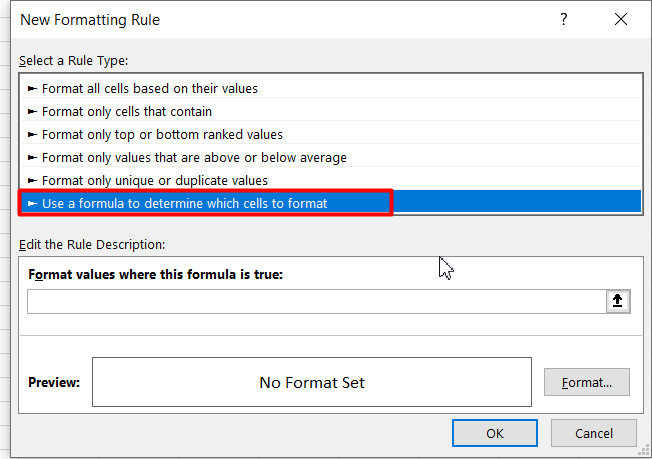Click the 'No Format Set' preview box

coord(312,382)
